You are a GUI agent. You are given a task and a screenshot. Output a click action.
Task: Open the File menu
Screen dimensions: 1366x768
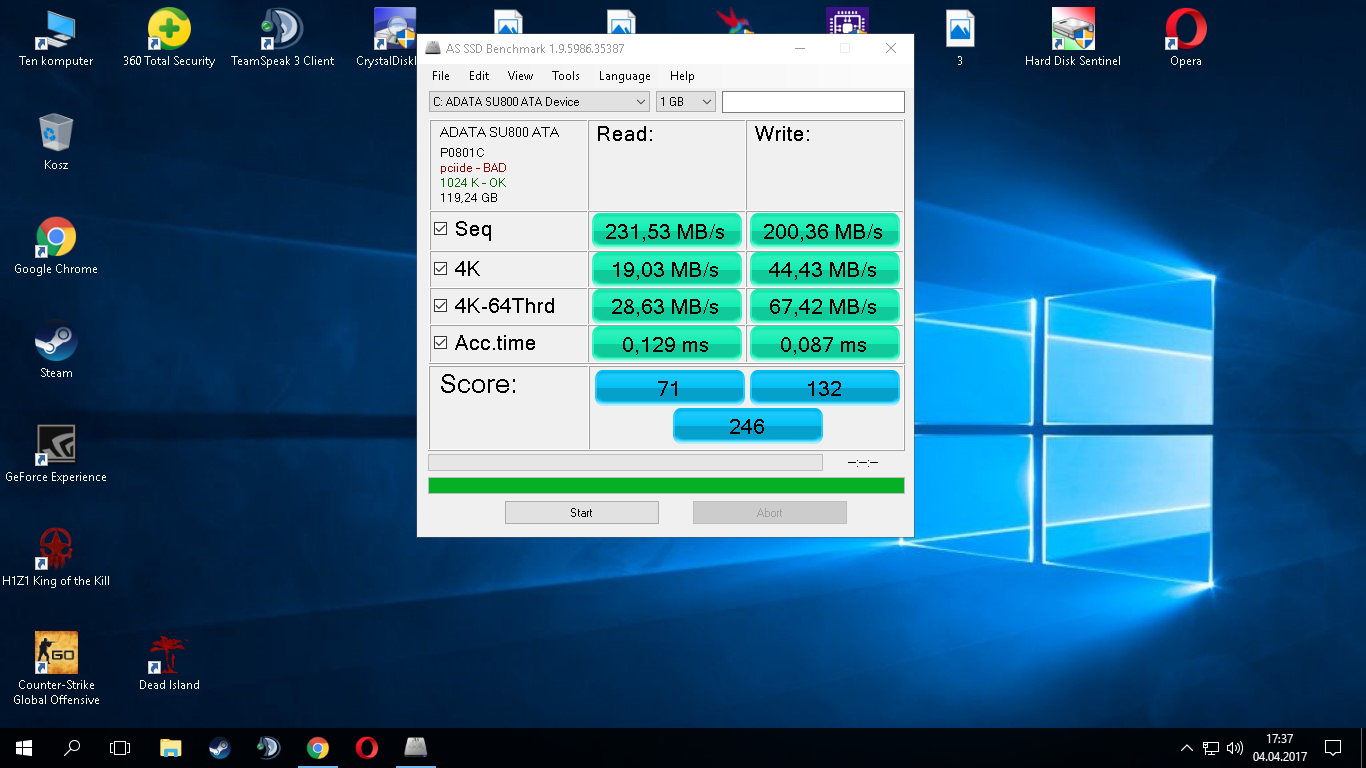[x=441, y=76]
